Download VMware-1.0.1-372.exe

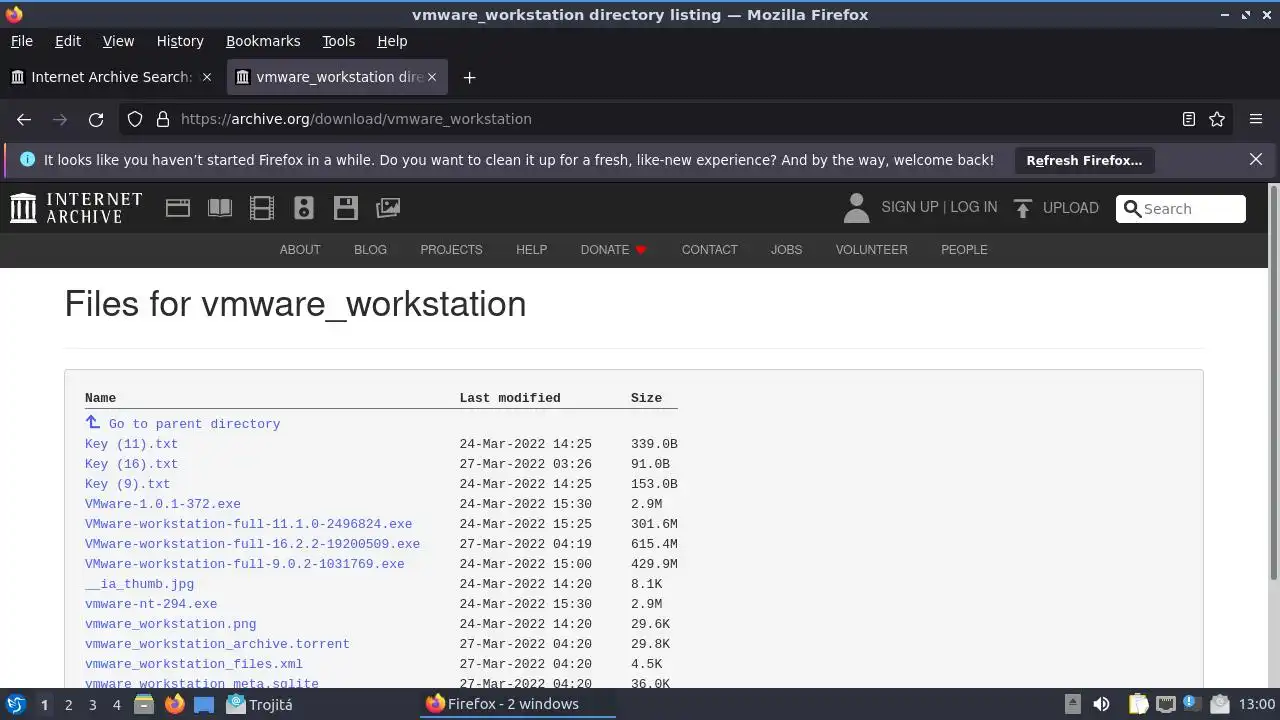163,504
